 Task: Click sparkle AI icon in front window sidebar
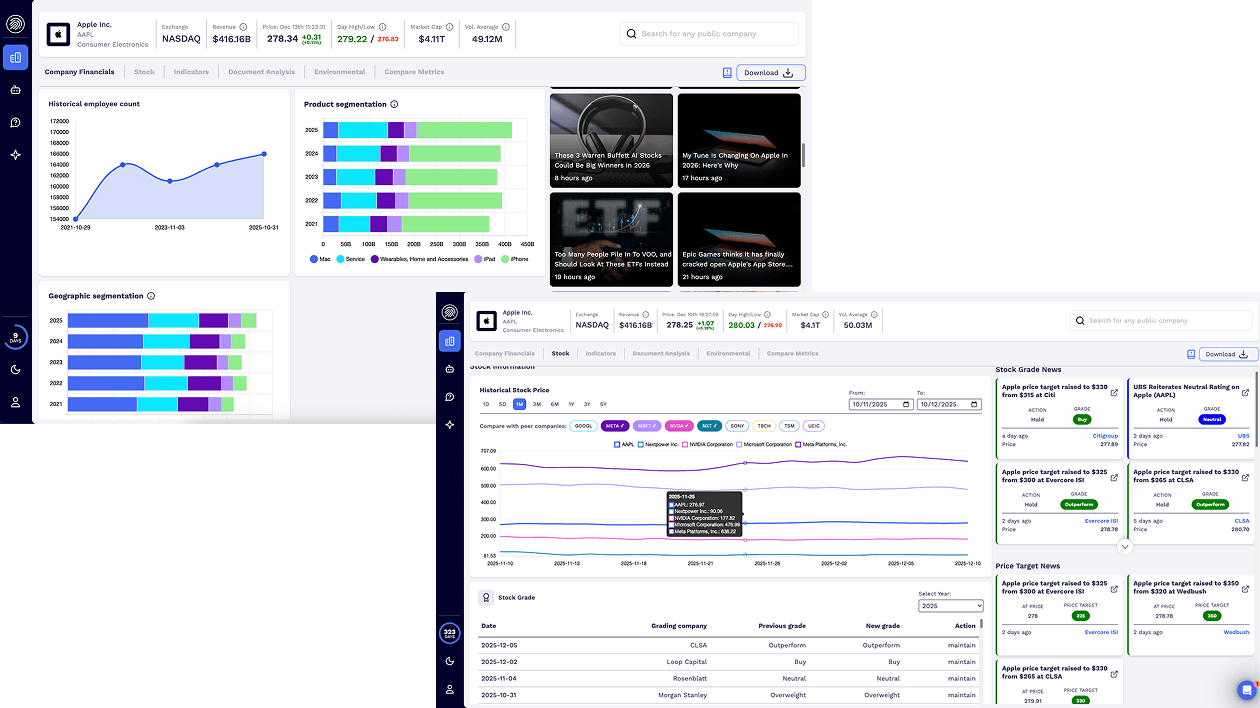pos(450,425)
